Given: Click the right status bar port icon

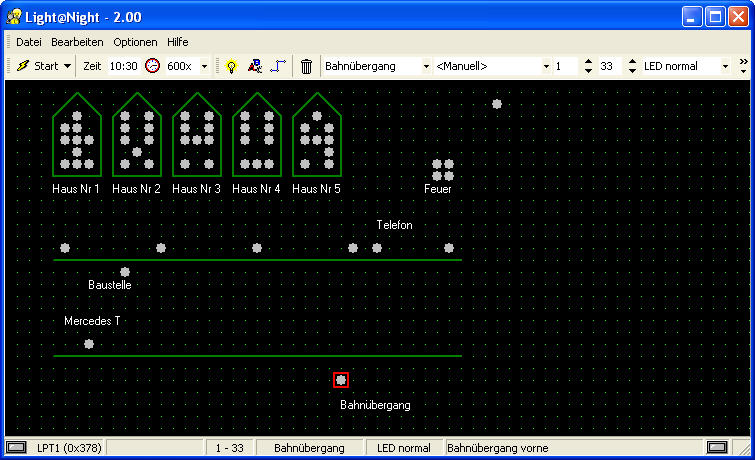Looking at the screenshot, I should pos(717,447).
